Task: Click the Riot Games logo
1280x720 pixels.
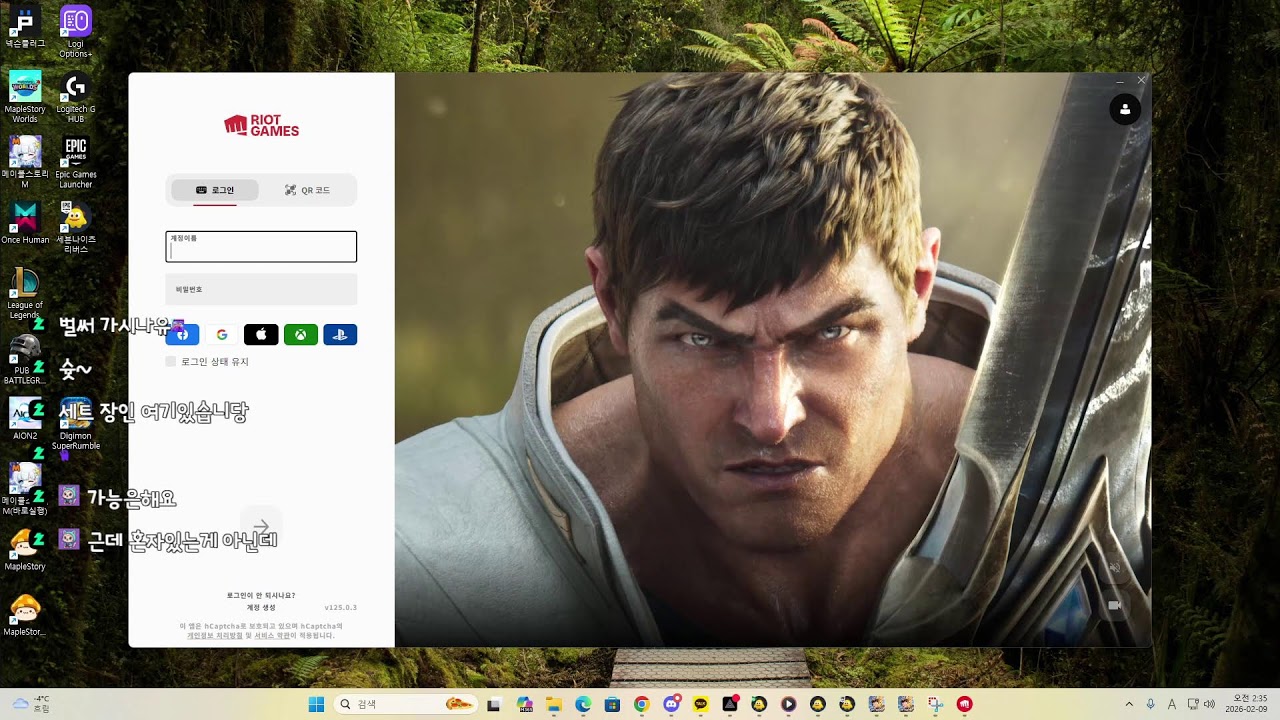Action: [x=261, y=125]
